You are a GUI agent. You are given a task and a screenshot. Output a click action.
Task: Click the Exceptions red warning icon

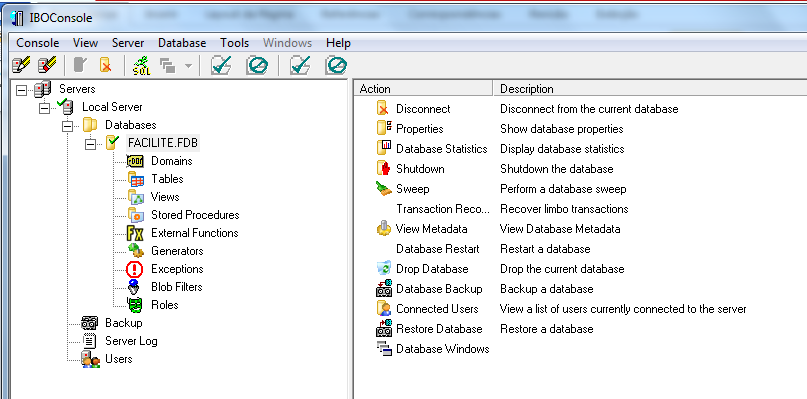tap(134, 269)
